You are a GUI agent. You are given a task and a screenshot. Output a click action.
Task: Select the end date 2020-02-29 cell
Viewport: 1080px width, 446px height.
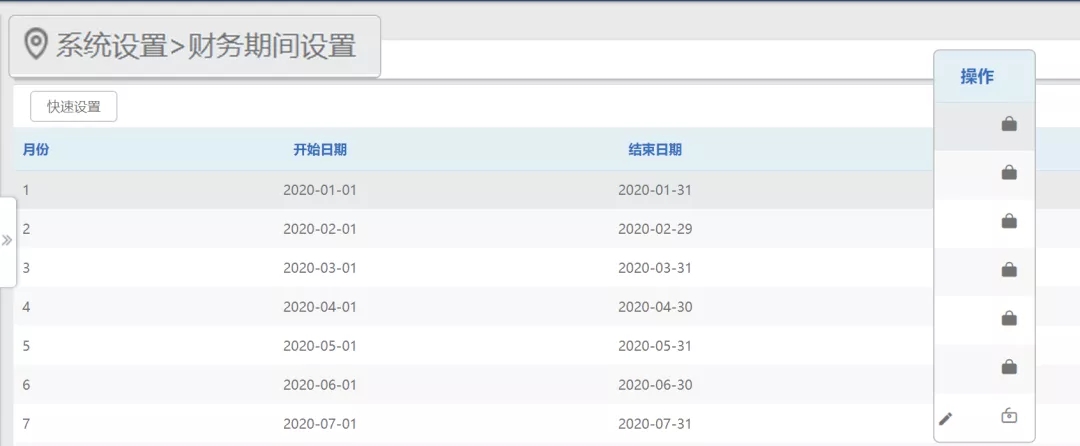pyautogui.click(x=655, y=228)
